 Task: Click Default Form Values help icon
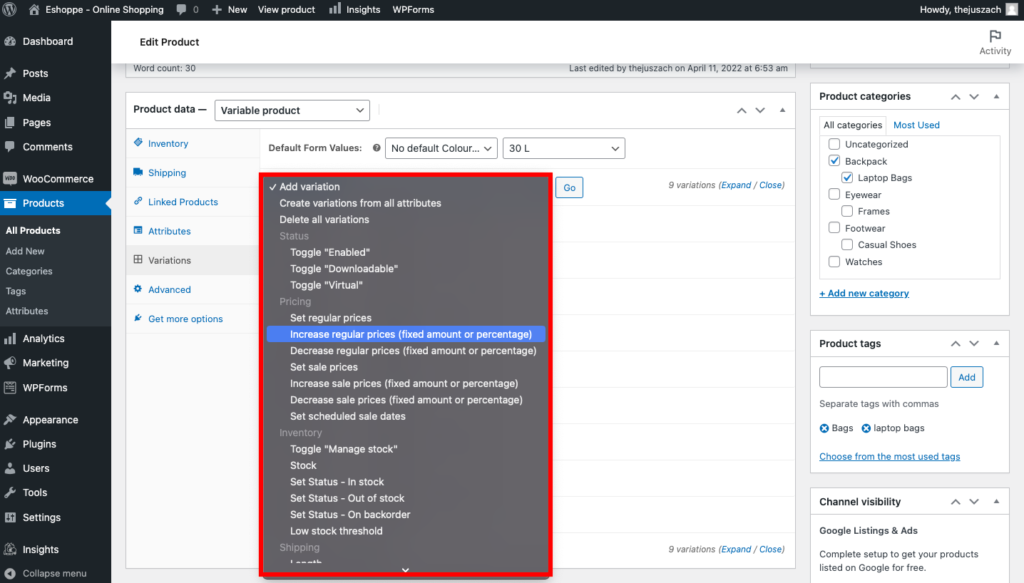click(x=377, y=148)
